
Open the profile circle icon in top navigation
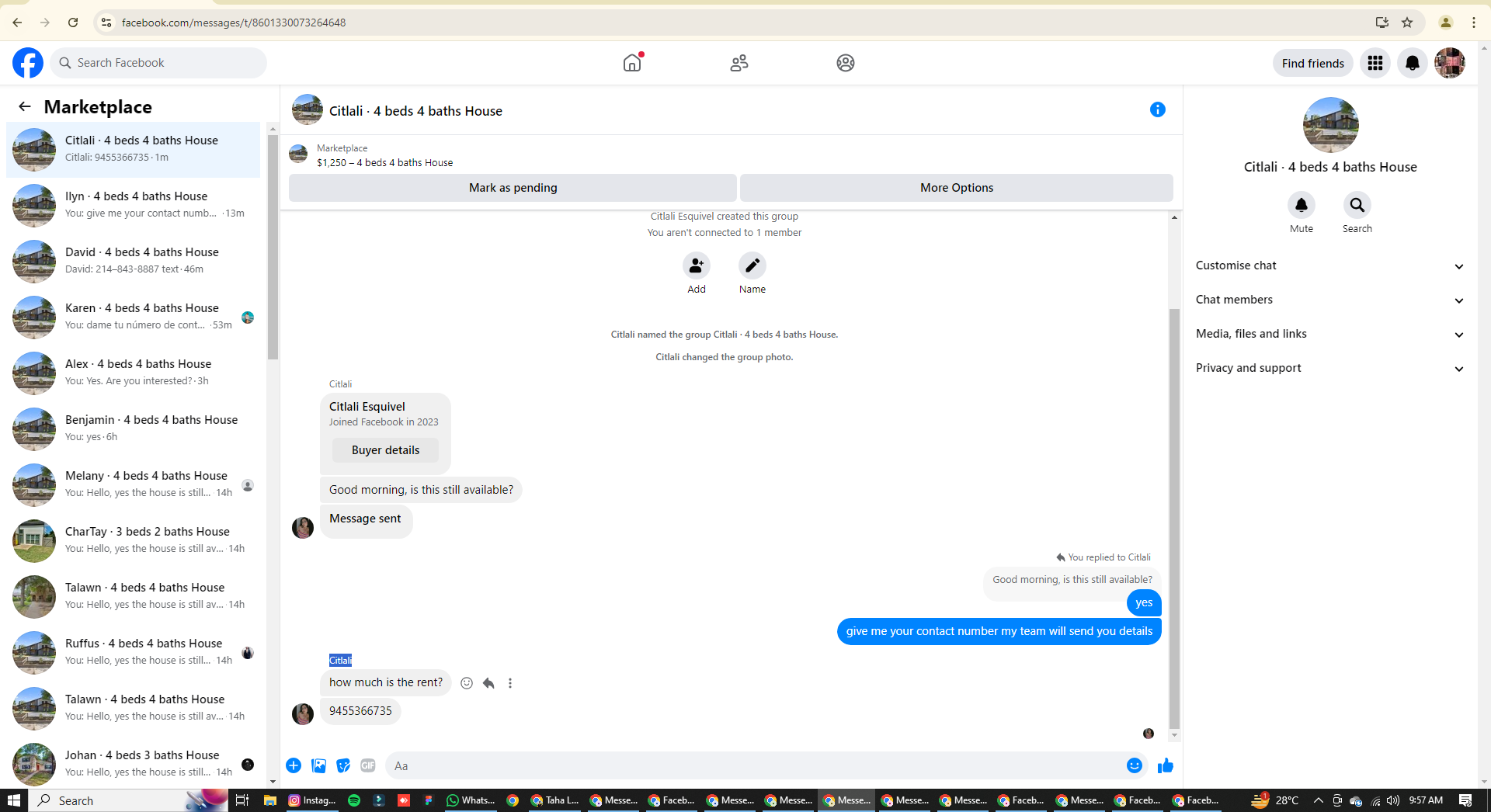pos(846,63)
